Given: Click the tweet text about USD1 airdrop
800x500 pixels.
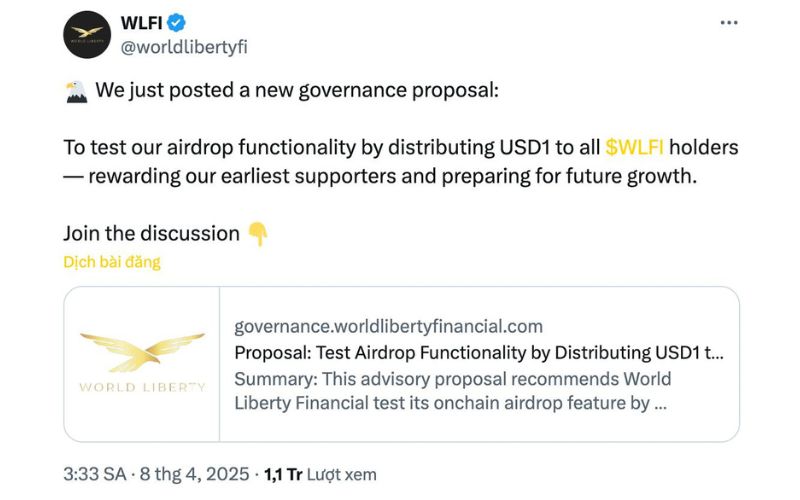Looking at the screenshot, I should coord(401,161).
